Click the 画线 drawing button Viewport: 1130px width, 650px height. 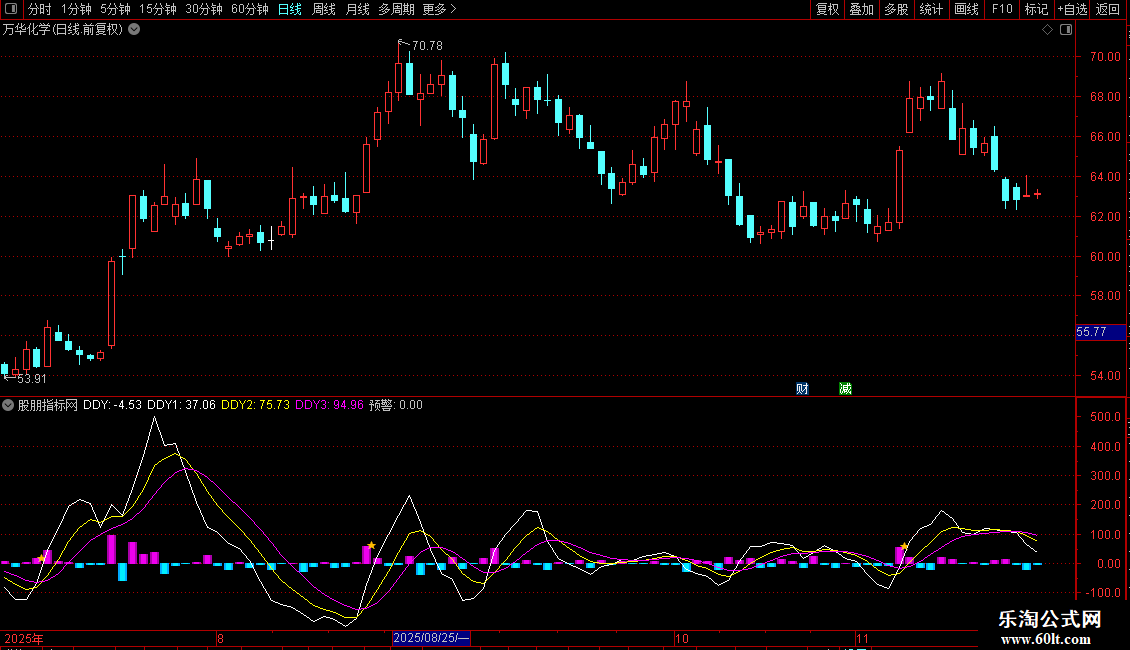966,9
